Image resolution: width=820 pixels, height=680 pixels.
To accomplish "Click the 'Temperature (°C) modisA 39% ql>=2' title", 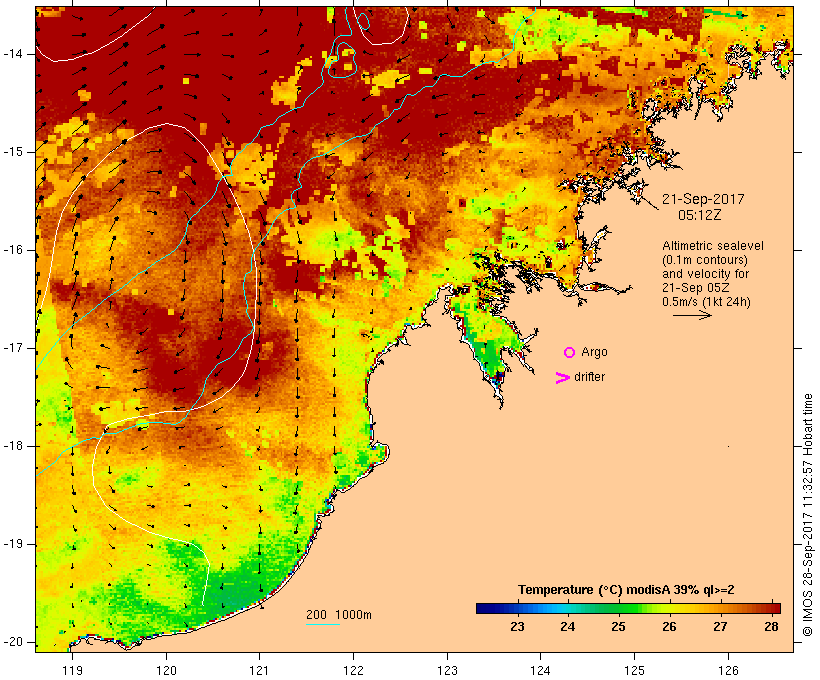I will (626, 590).
